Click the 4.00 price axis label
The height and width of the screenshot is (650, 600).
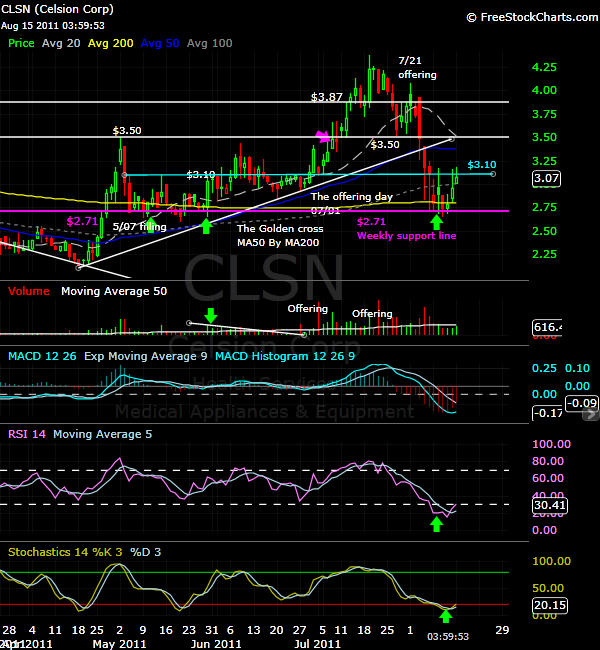544,90
